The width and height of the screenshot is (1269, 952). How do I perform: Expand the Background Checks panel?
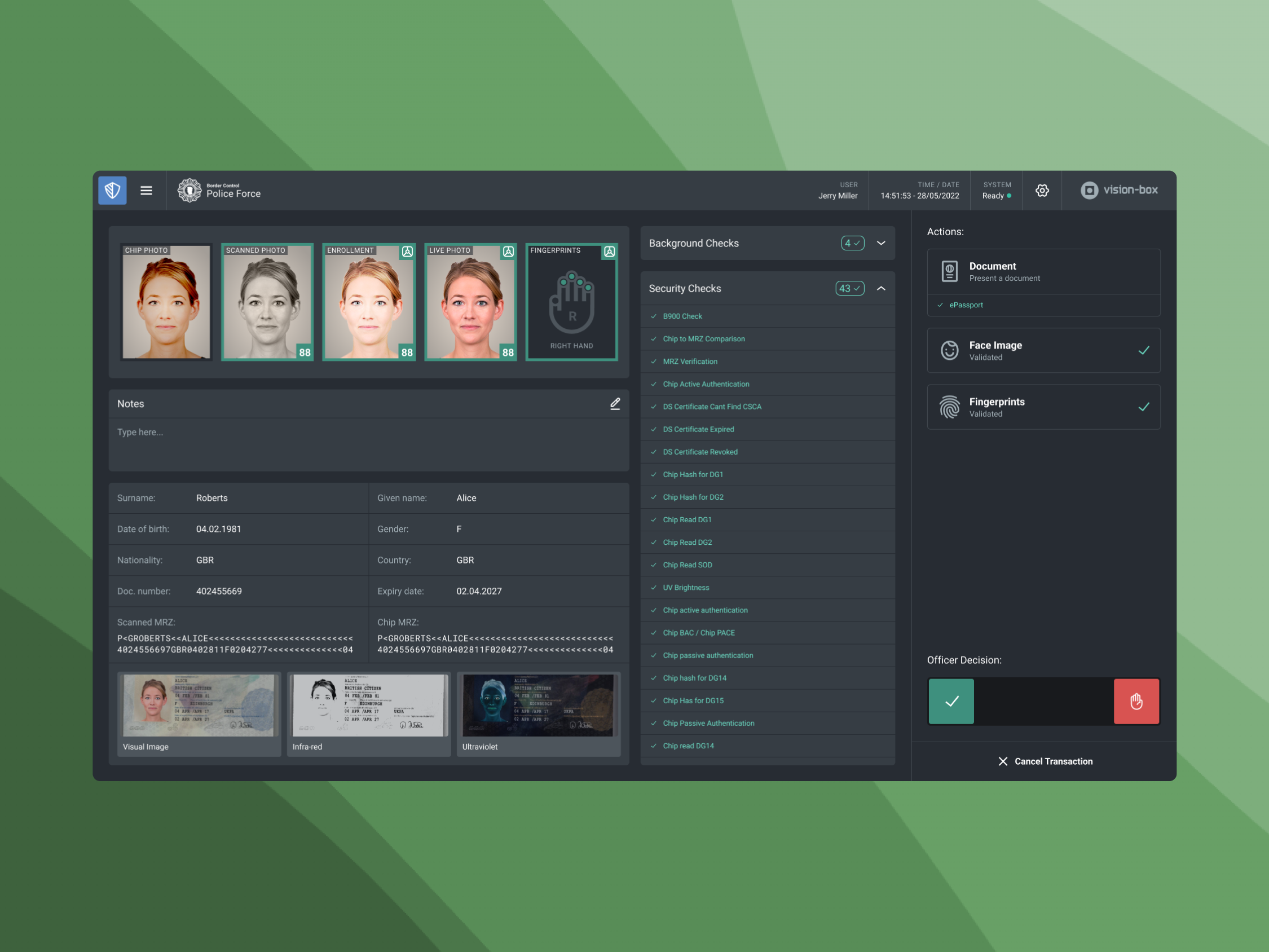tap(881, 243)
